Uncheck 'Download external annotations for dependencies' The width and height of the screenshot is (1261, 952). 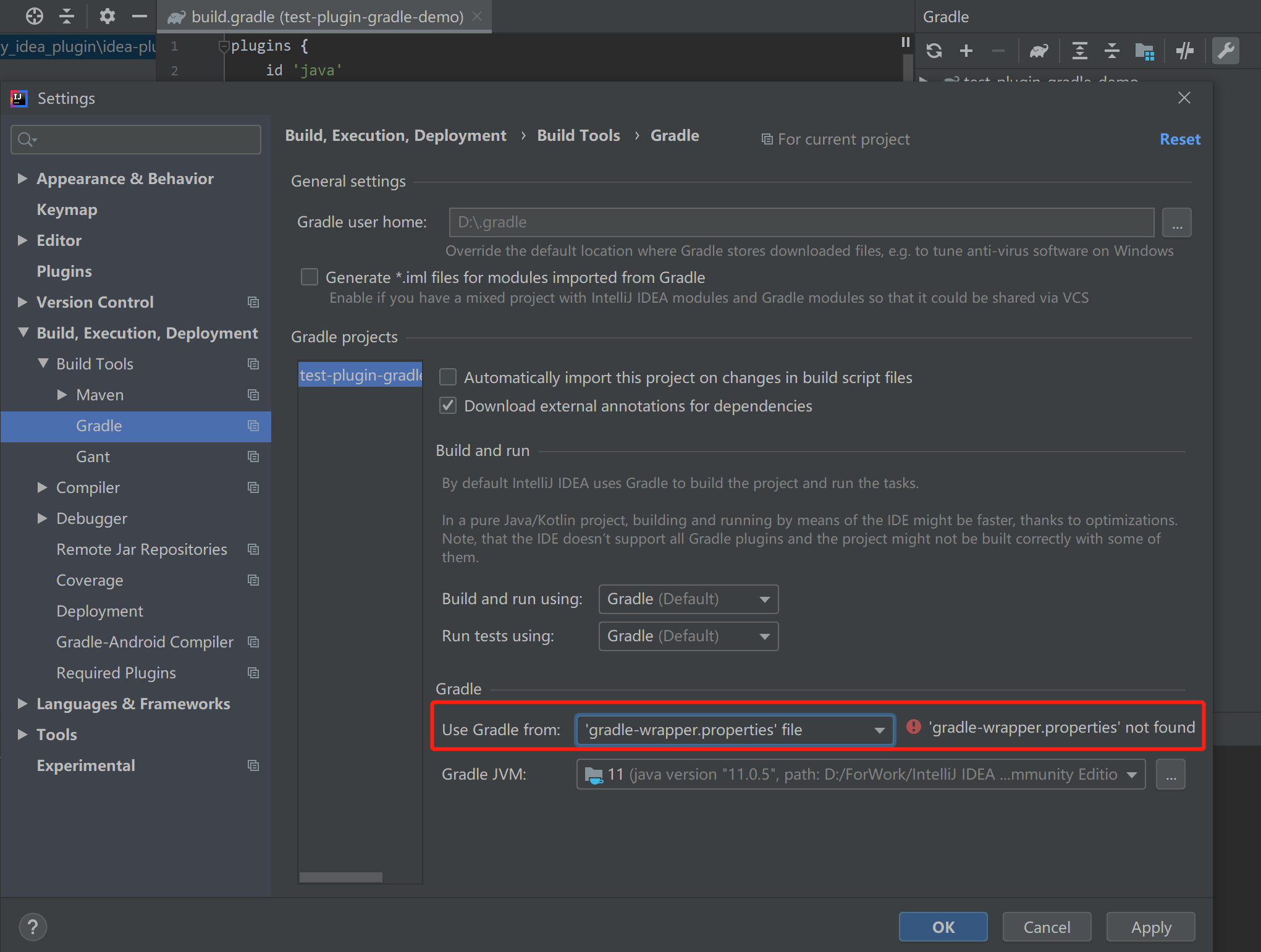coord(447,405)
